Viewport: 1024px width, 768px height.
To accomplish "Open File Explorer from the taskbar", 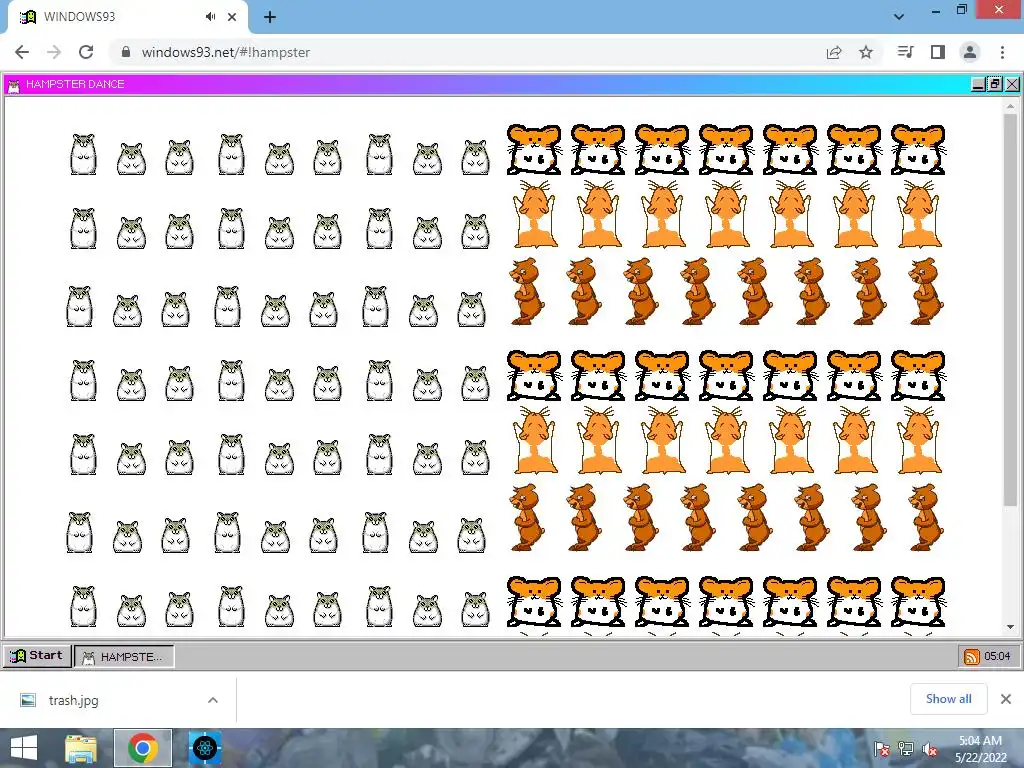I will coord(81,748).
